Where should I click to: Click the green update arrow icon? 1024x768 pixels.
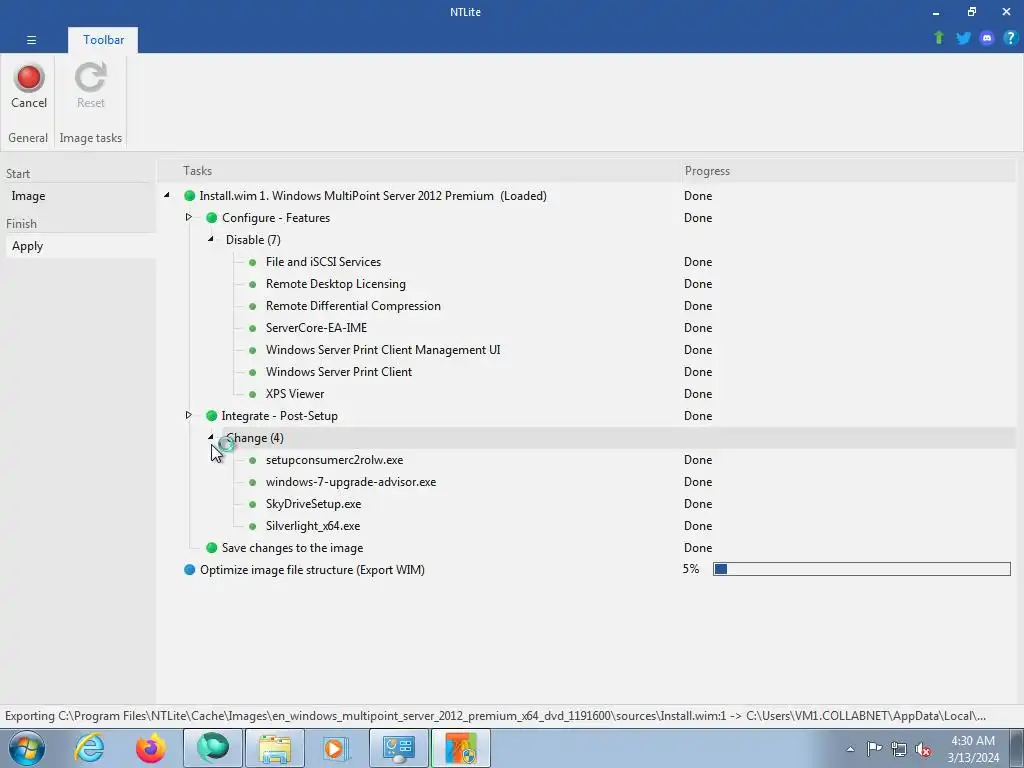coord(939,38)
